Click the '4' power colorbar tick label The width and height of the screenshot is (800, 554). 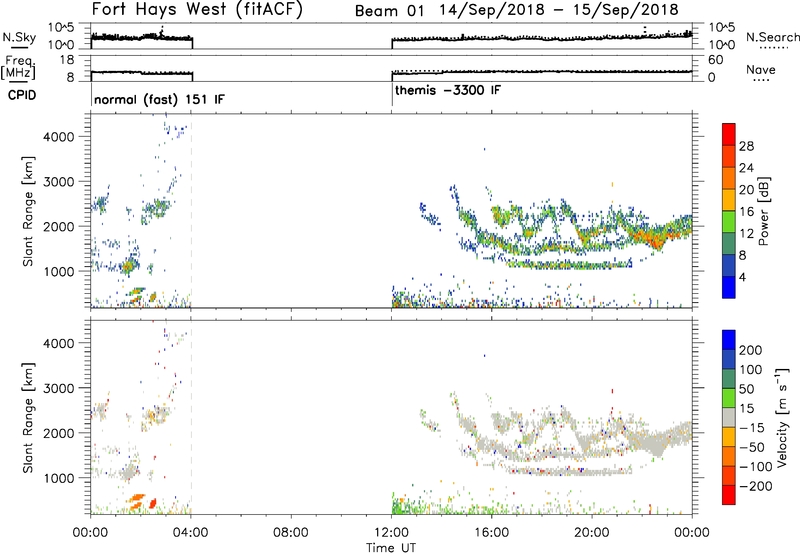742,277
